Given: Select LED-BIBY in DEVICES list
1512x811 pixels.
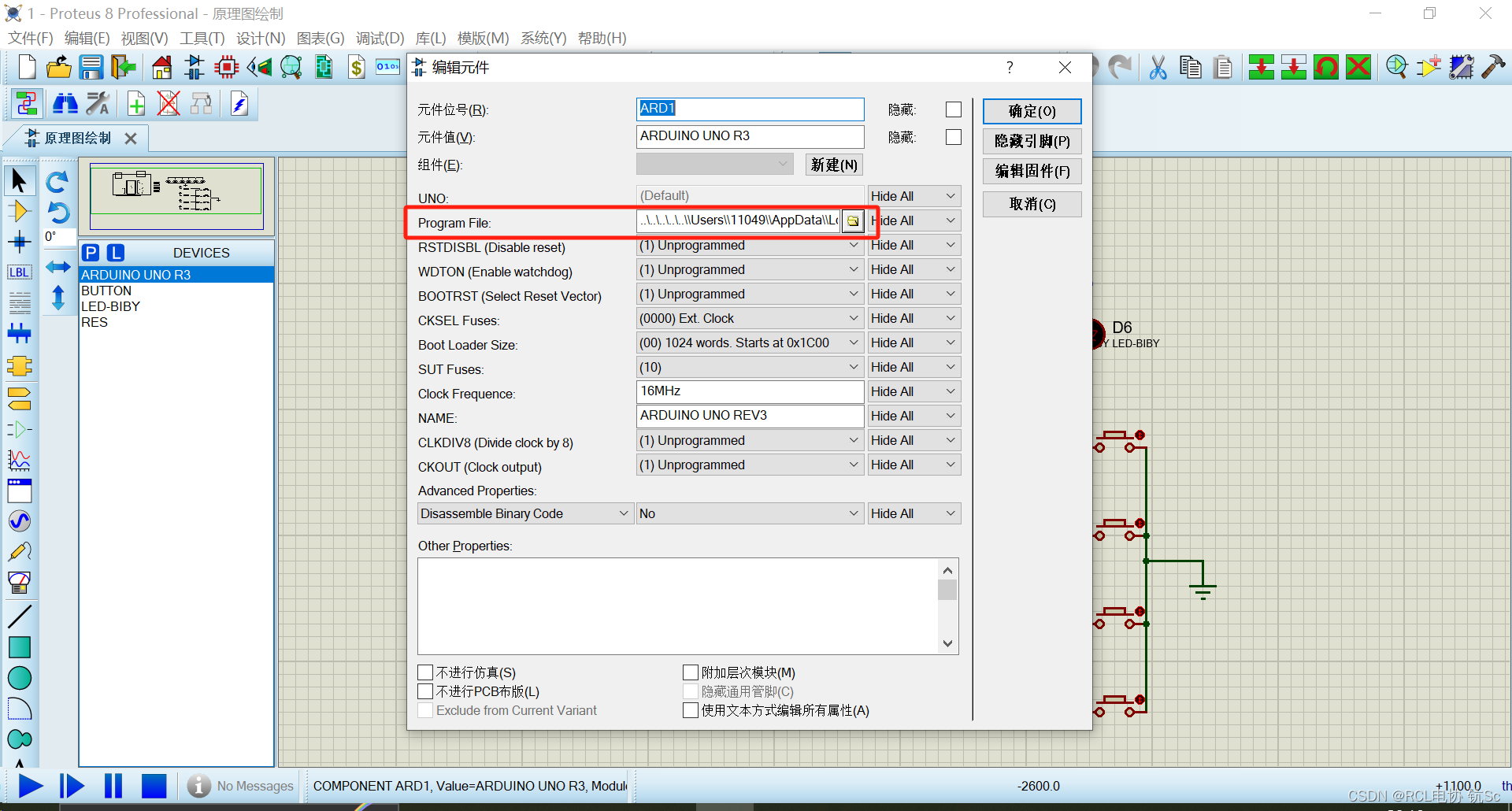Looking at the screenshot, I should point(110,306).
